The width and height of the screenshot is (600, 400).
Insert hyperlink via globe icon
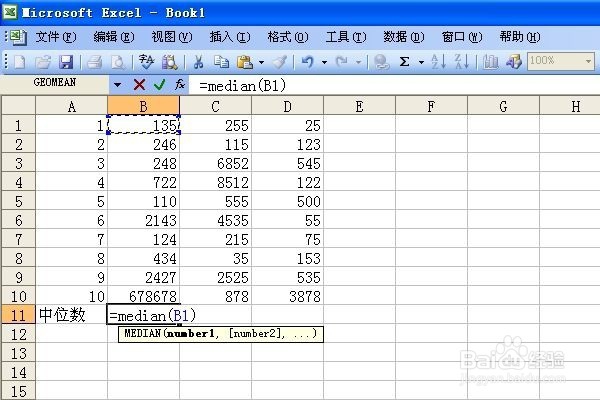pyautogui.click(x=382, y=61)
